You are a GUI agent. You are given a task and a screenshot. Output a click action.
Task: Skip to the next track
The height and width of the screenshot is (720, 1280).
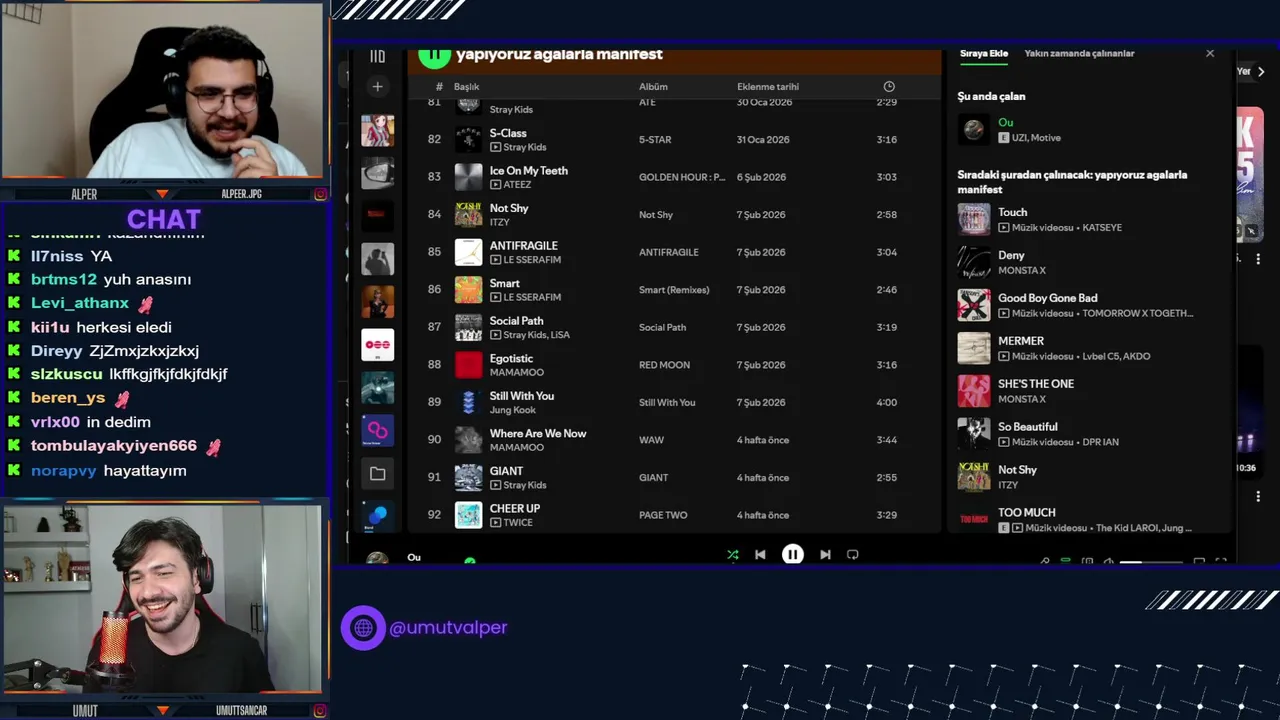[825, 555]
